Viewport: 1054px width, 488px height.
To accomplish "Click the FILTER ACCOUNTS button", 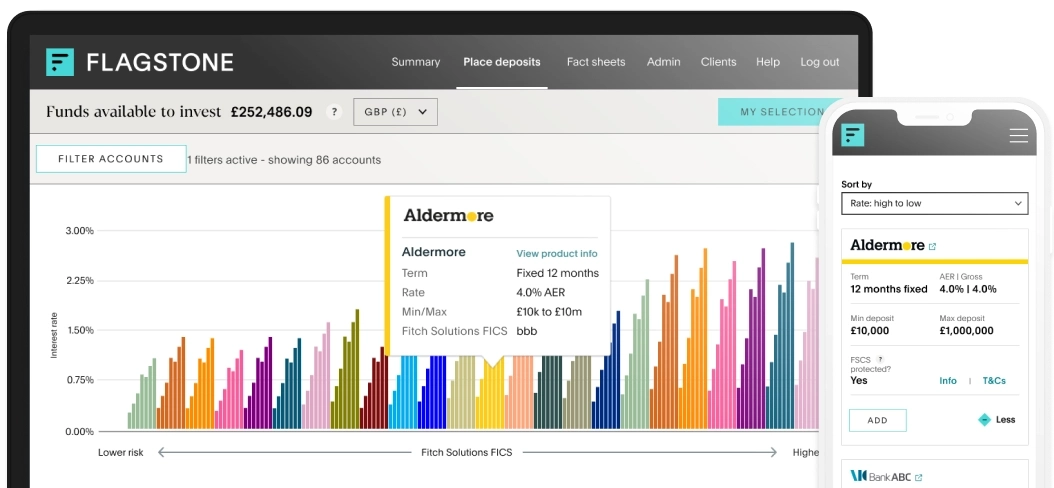I will [x=111, y=159].
